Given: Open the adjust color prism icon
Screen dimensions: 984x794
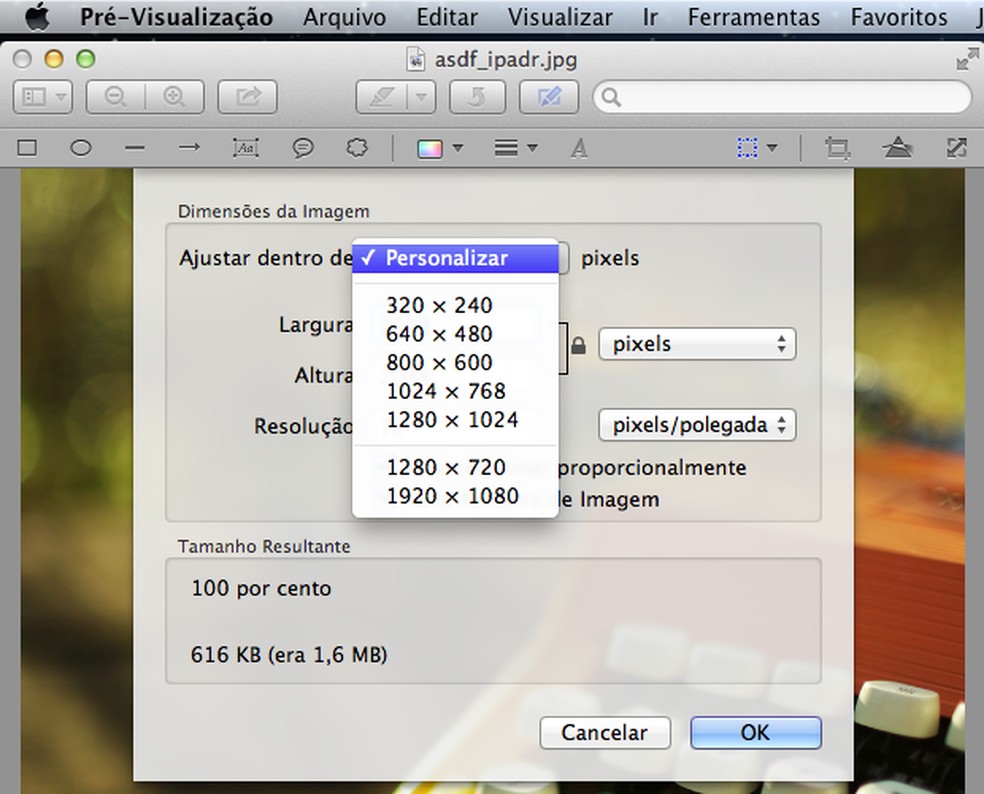Looking at the screenshot, I should coord(897,149).
